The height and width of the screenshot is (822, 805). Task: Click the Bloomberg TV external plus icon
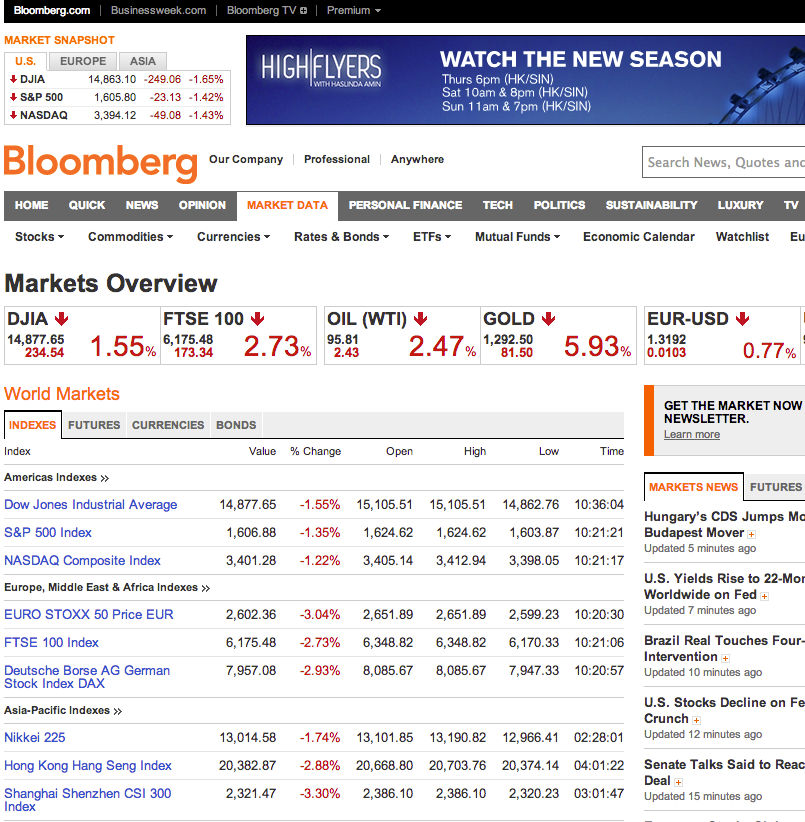click(303, 10)
